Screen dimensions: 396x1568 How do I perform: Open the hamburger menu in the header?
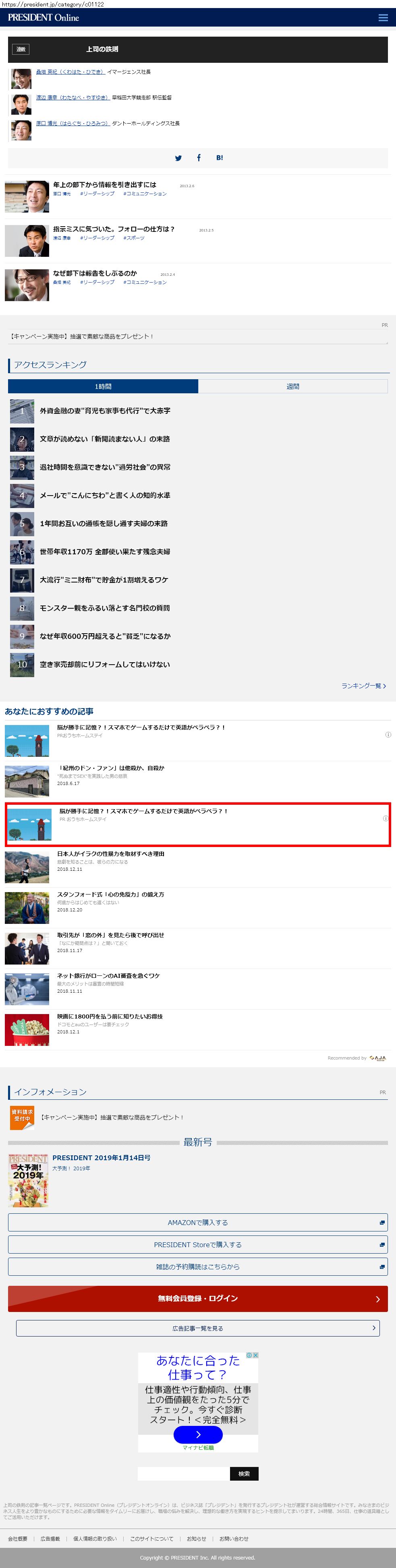click(383, 18)
